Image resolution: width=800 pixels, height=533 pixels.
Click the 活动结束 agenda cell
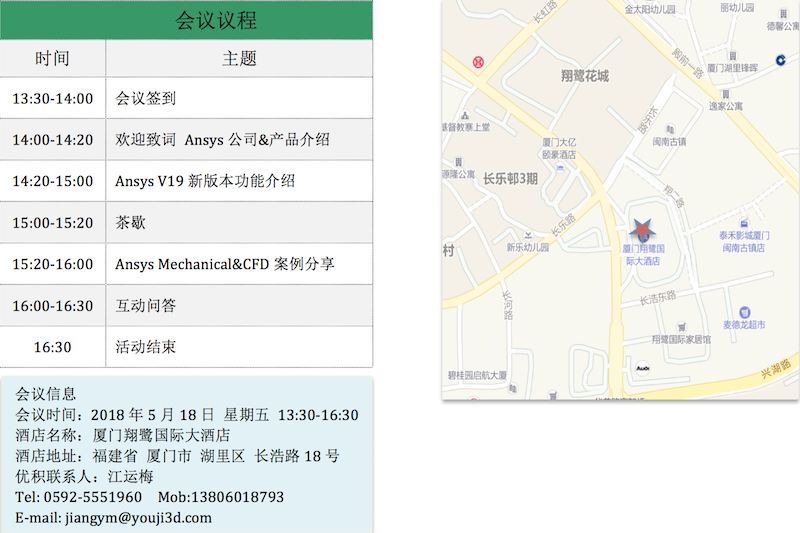point(239,347)
